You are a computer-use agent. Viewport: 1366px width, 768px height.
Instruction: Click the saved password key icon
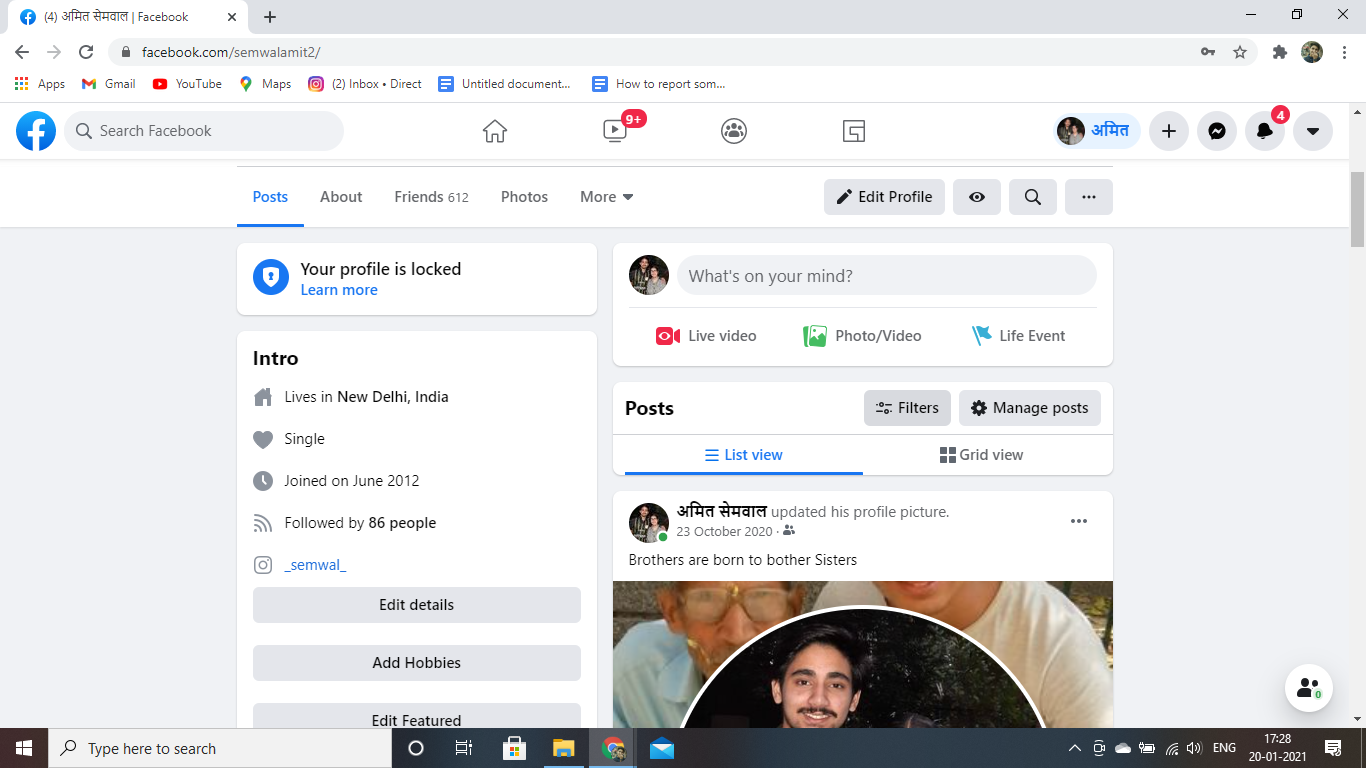coord(1208,52)
